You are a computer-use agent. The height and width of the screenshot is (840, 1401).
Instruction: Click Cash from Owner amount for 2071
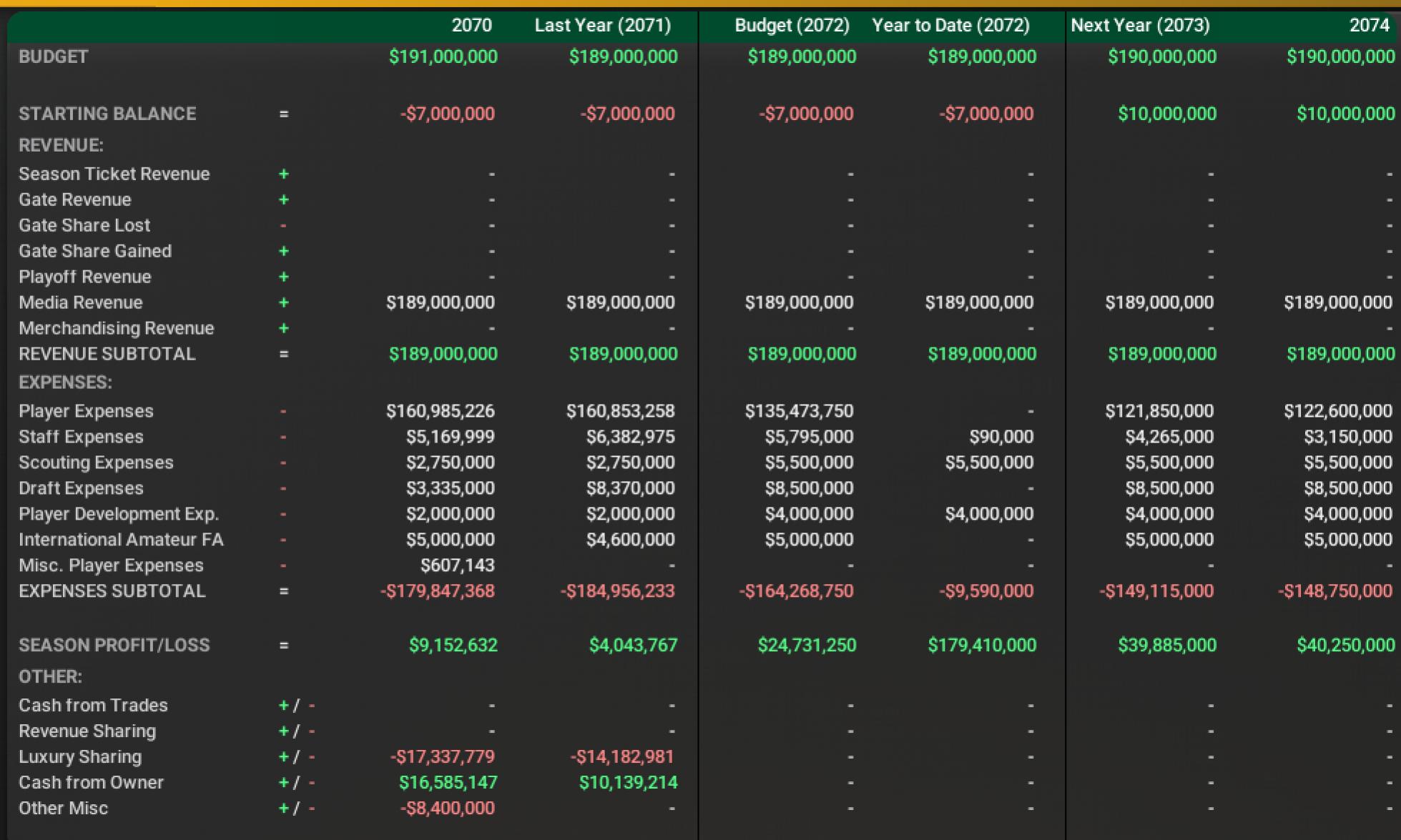628,782
